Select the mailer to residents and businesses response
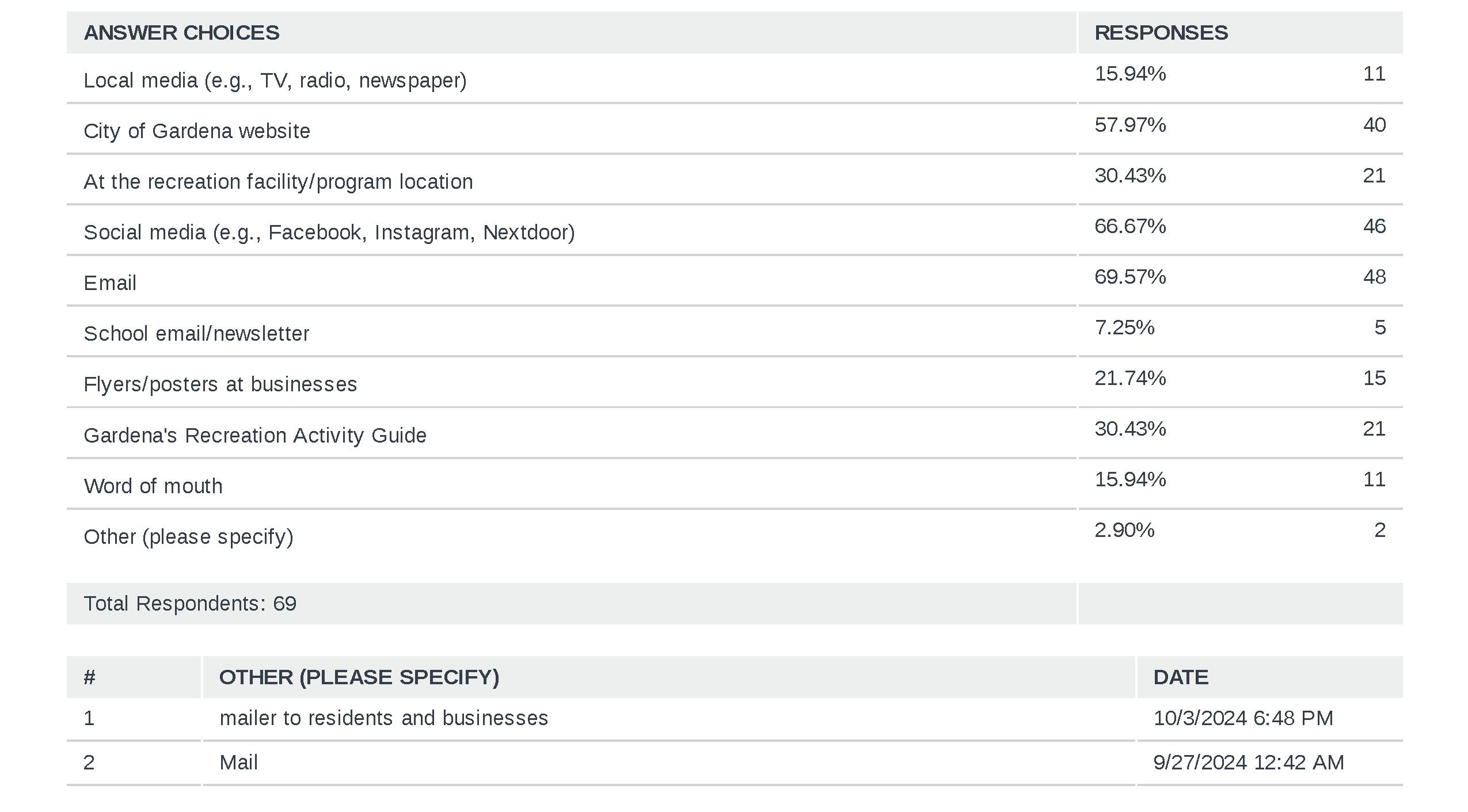 pos(383,718)
